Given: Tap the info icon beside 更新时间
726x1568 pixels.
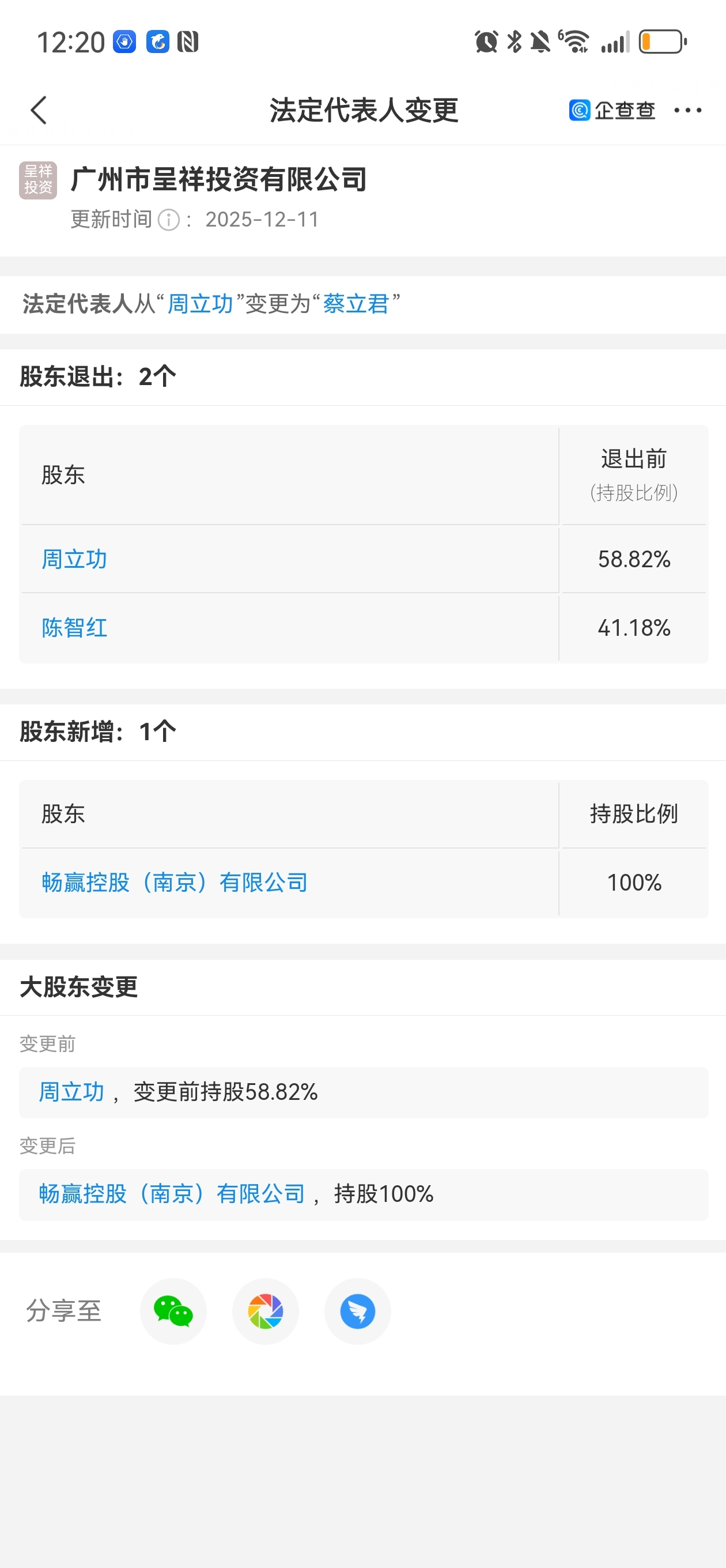Looking at the screenshot, I should [169, 220].
